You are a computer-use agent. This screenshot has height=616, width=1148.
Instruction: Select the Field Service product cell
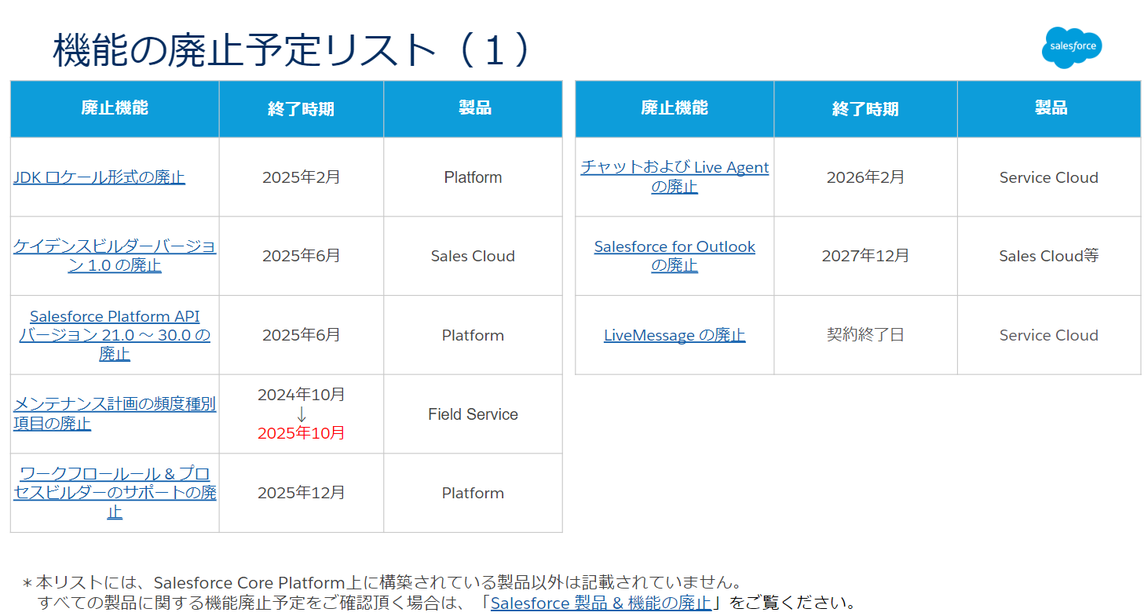[473, 414]
